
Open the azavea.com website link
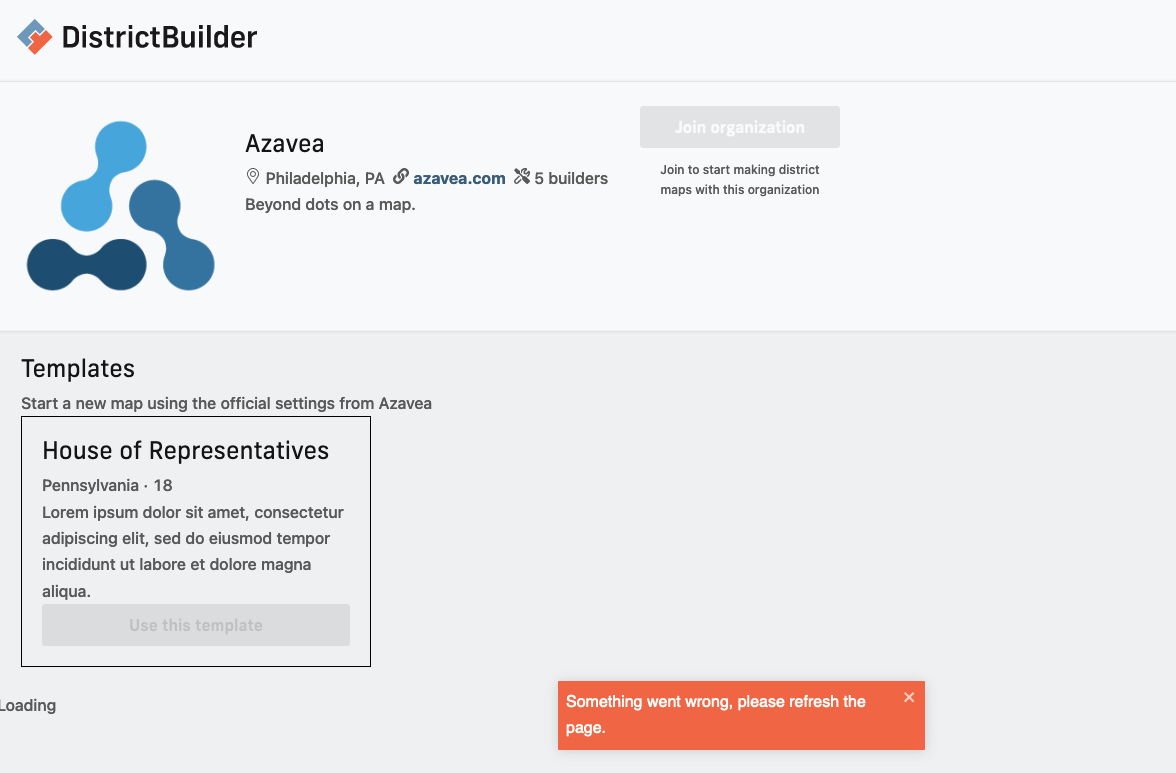click(459, 177)
